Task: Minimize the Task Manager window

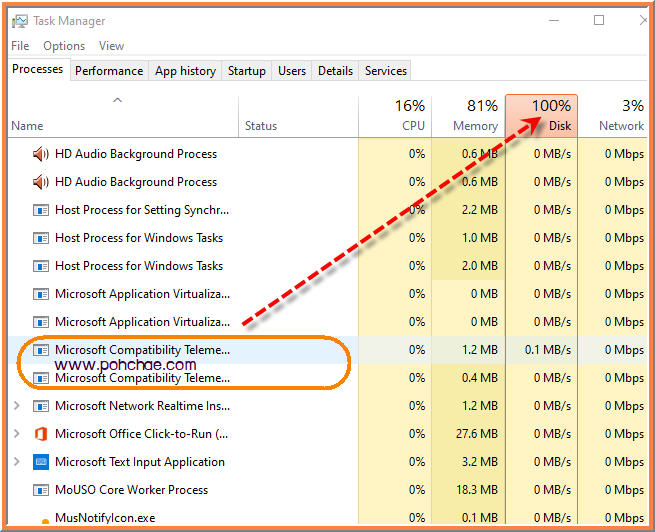Action: pyautogui.click(x=553, y=20)
